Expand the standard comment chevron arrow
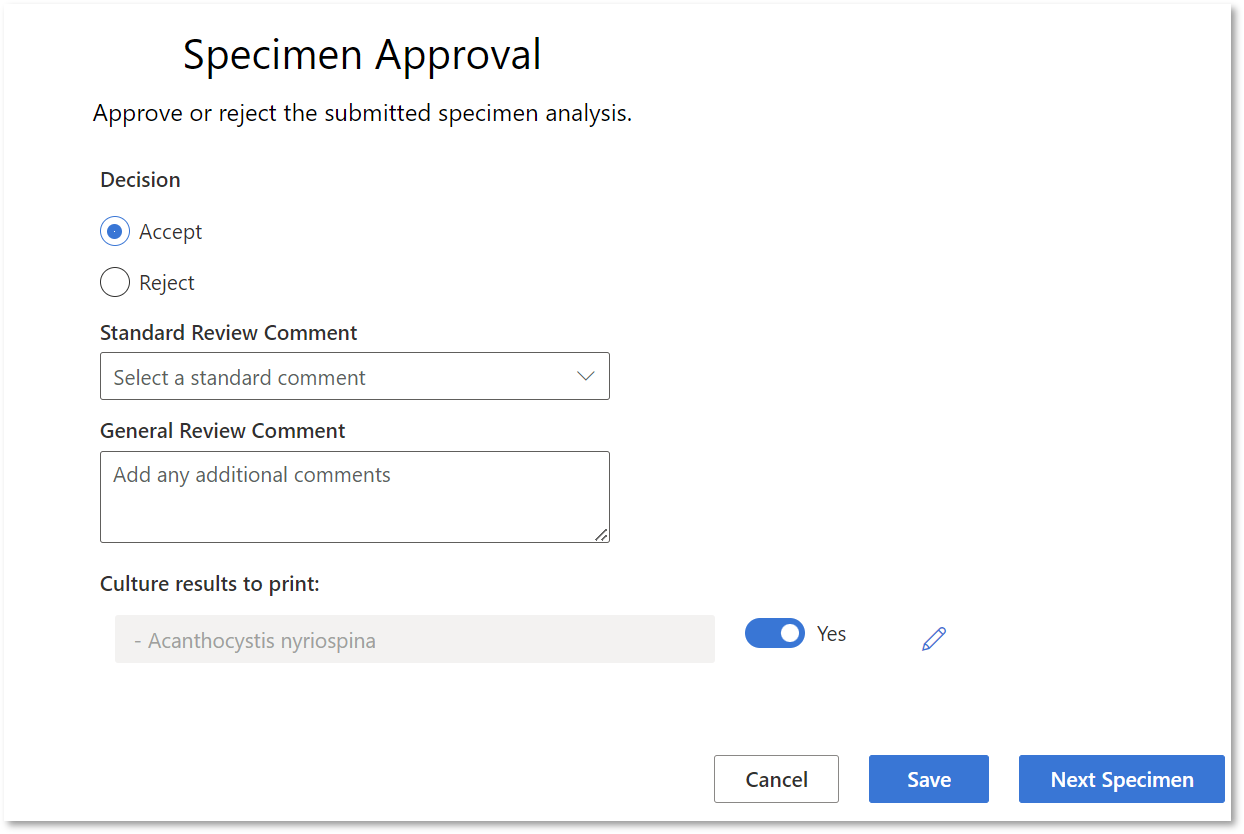Screen dimensions: 1244x834 [x=586, y=376]
